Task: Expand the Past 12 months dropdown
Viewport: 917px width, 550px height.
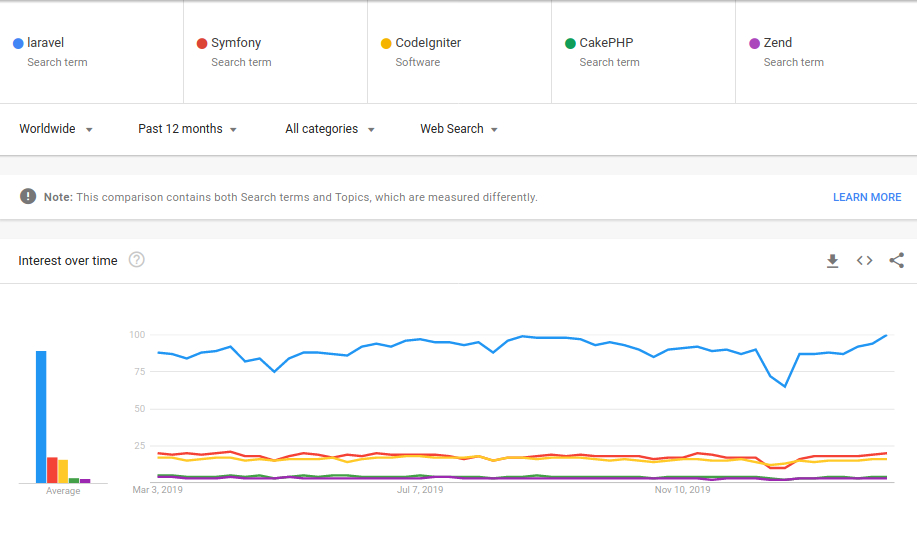Action: [x=188, y=129]
